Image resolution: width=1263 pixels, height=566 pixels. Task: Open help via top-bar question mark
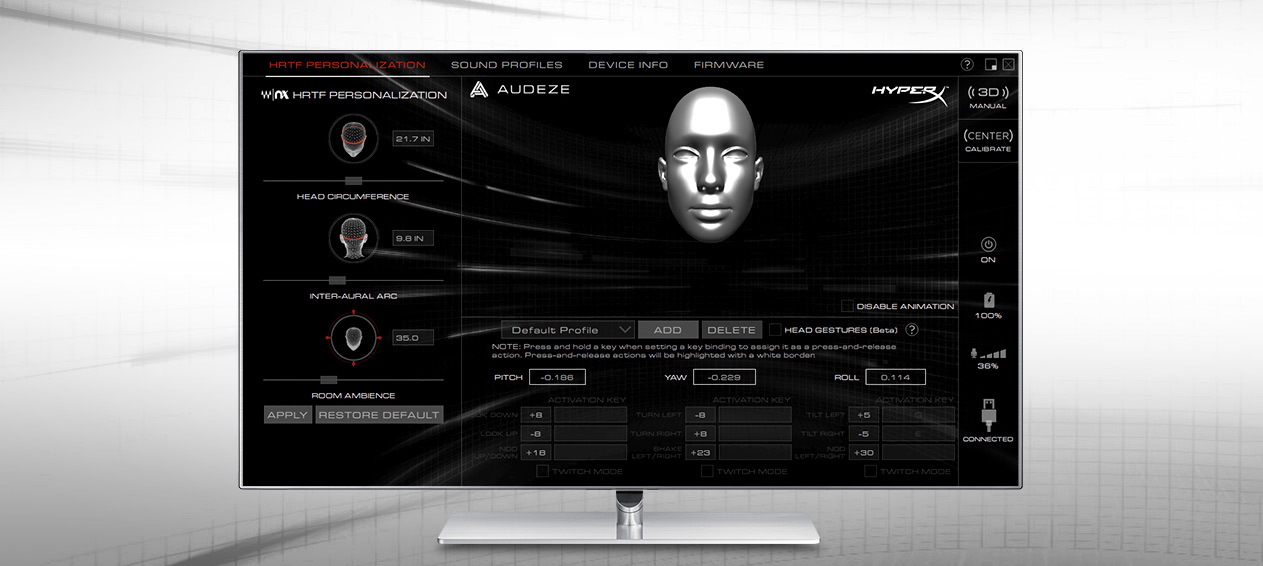(x=967, y=64)
